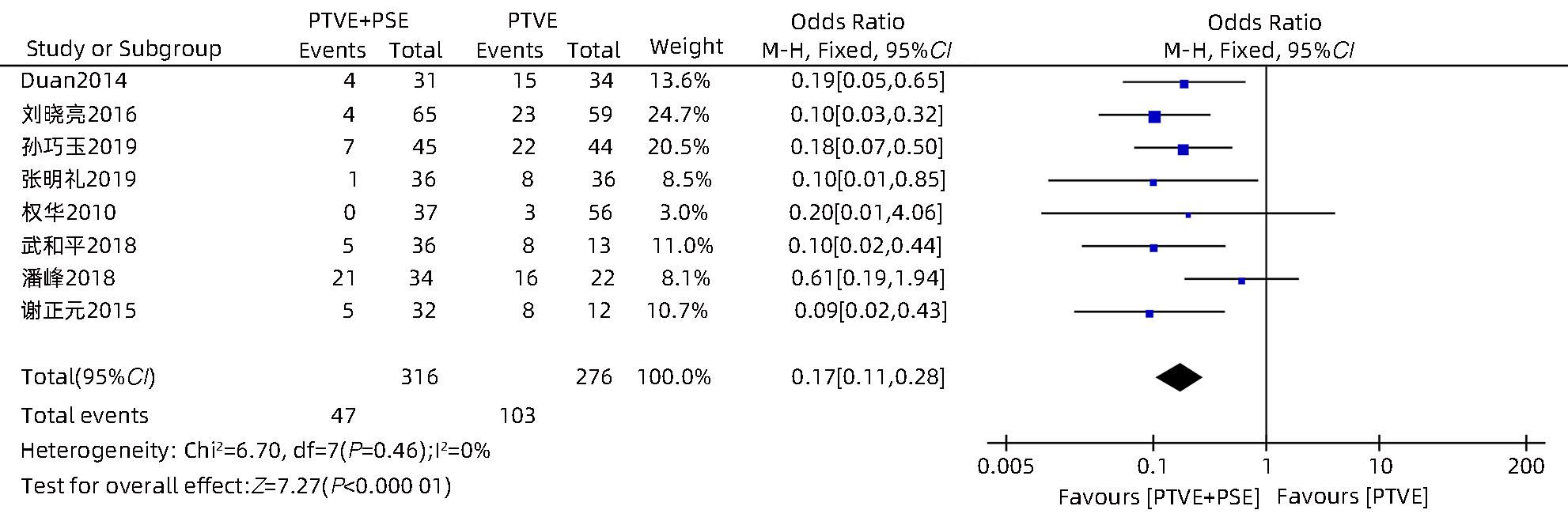Select the 24.7% weight value
This screenshot has height=525, width=1568.
click(x=679, y=114)
